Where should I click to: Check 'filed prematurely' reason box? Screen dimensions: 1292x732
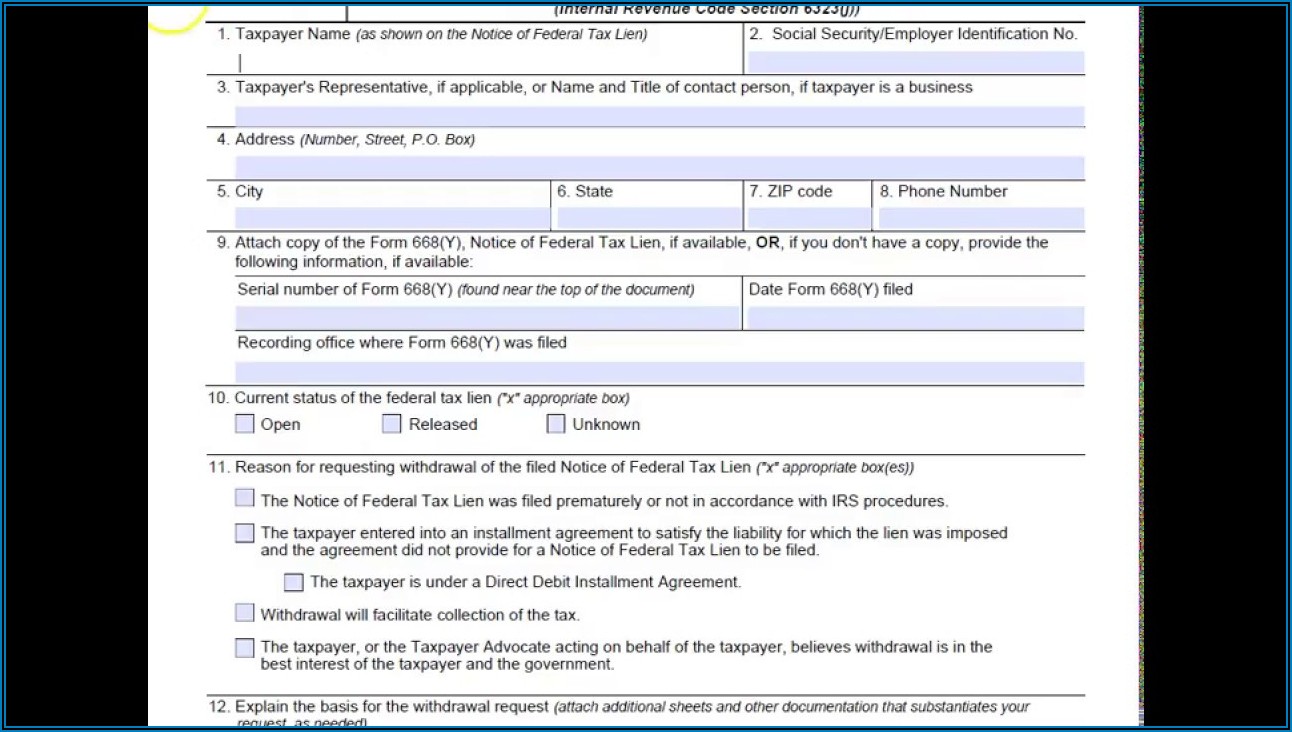click(245, 498)
